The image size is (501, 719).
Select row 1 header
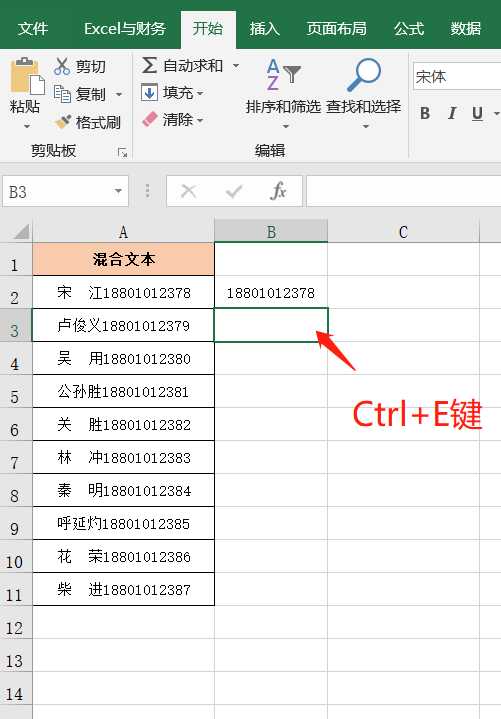[x=16, y=260]
